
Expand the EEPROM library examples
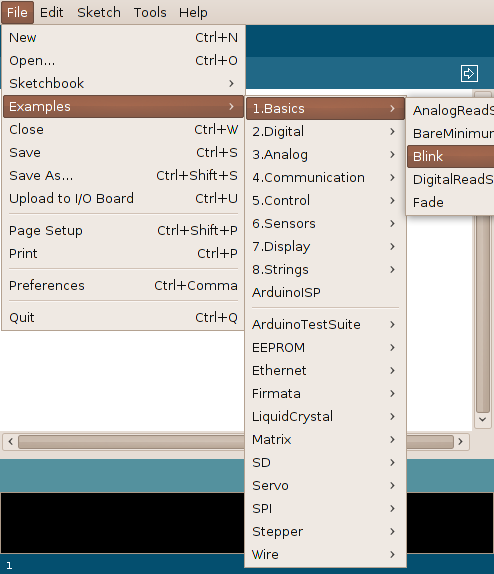(x=325, y=347)
